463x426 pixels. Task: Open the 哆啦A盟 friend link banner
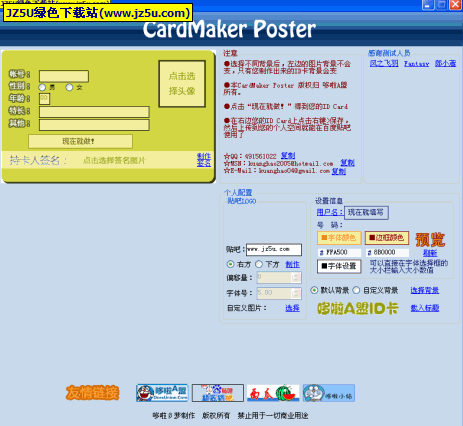162,393
